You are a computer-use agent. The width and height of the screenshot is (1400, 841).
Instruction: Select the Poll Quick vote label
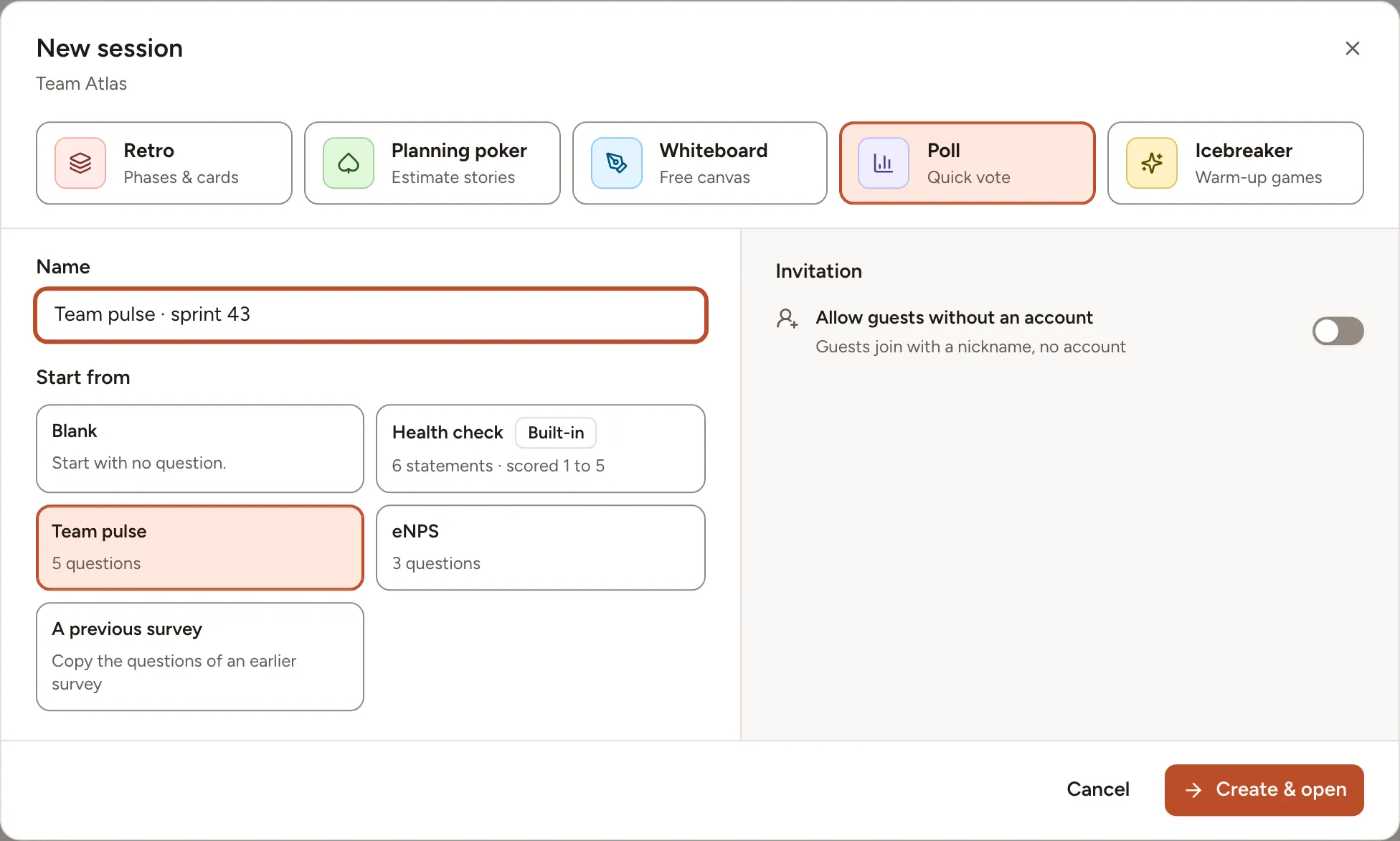pos(968,163)
